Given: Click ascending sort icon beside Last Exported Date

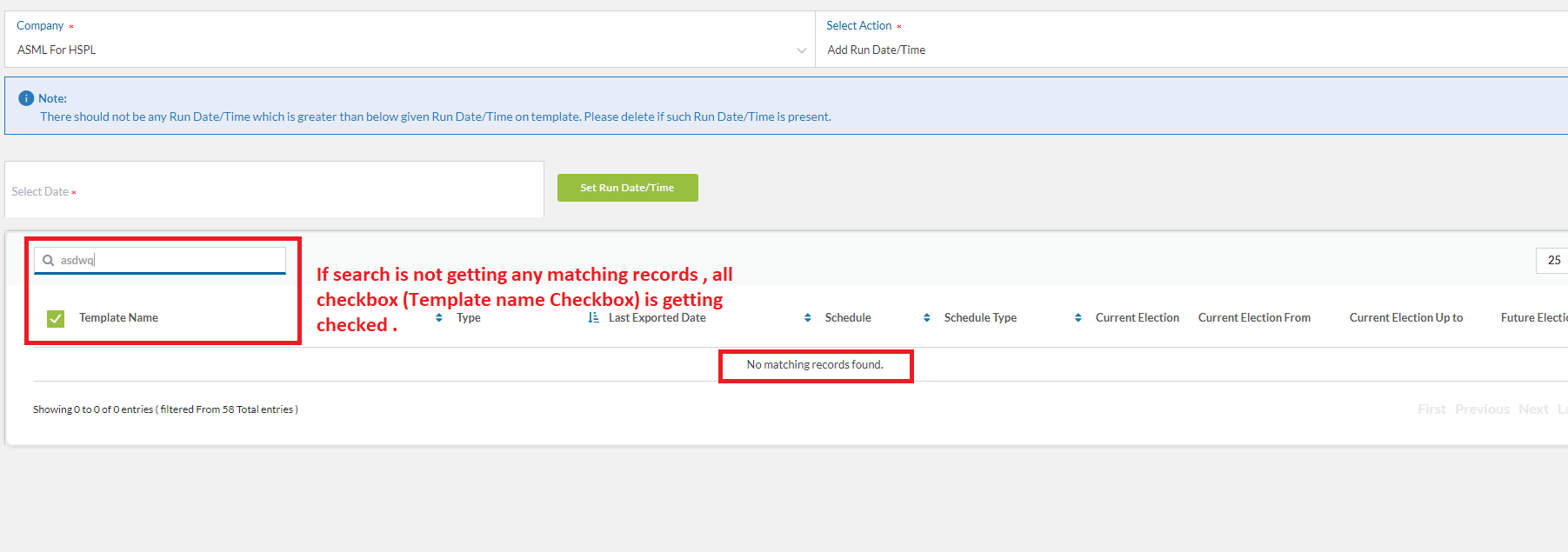Looking at the screenshot, I should coord(593,318).
